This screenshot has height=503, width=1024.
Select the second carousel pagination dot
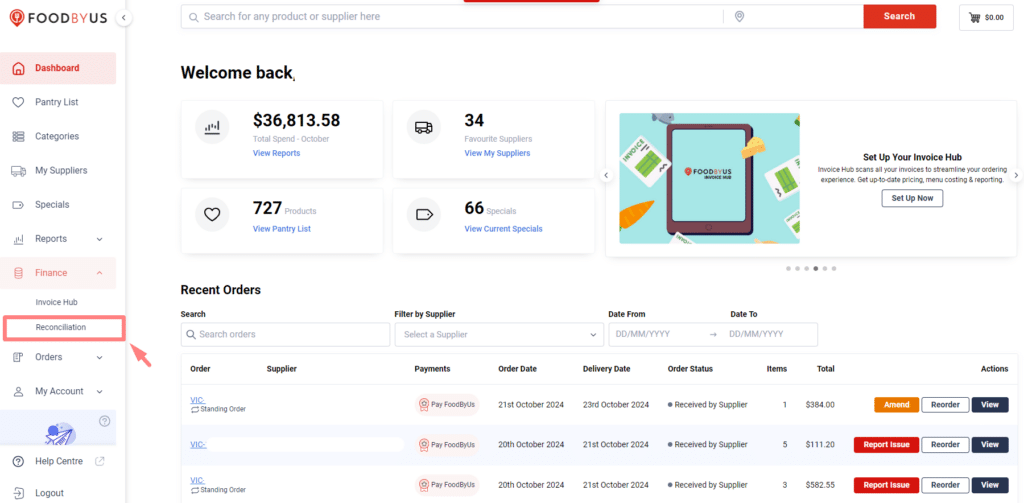[x=797, y=268]
